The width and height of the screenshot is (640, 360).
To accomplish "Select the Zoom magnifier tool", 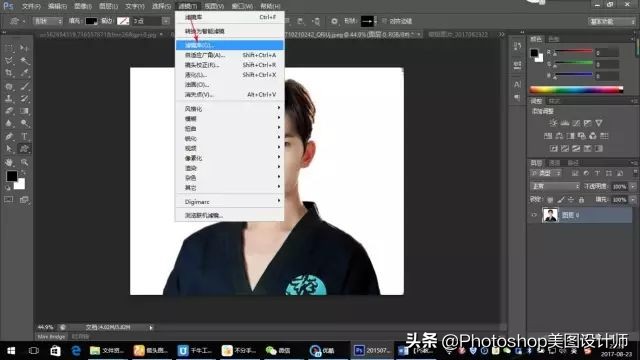I will click(x=24, y=162).
